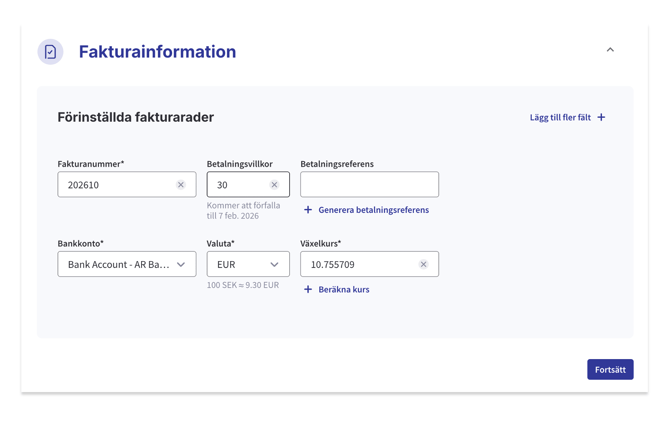Click the plus icon after Lägg till fler fält
Image resolution: width=670 pixels, height=425 pixels.
pos(601,118)
